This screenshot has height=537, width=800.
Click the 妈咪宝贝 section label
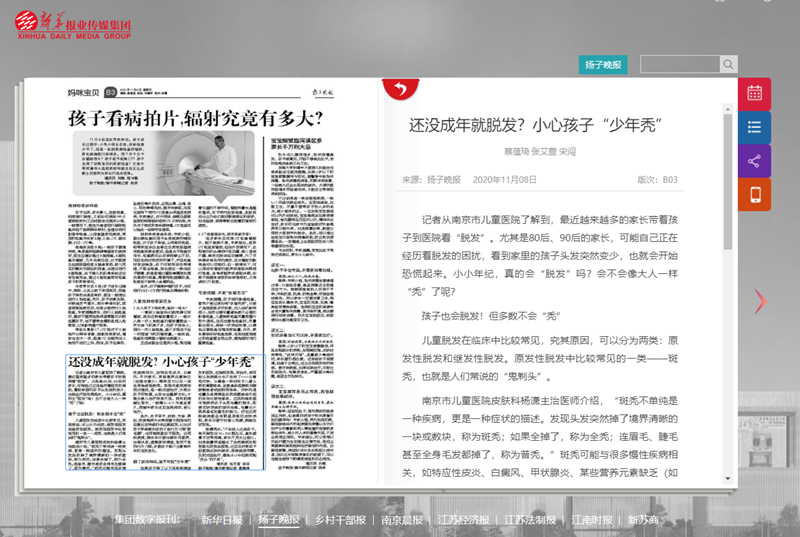pyautogui.click(x=83, y=92)
